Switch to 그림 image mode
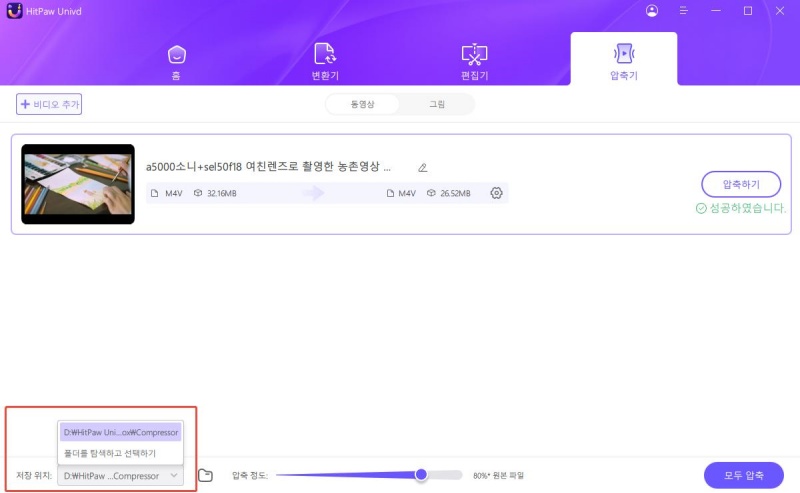 (437, 104)
